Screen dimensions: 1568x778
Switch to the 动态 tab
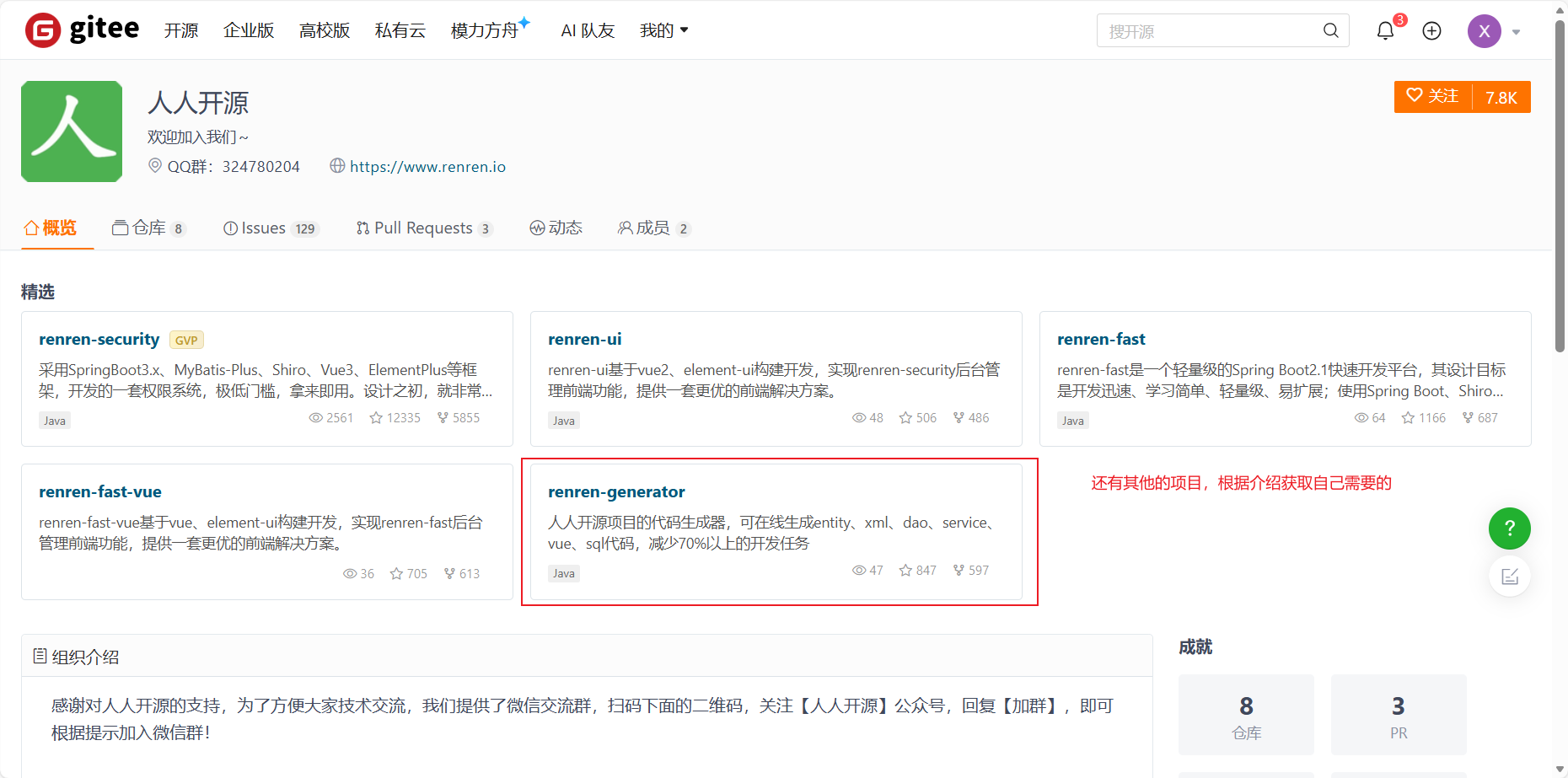[x=556, y=228]
